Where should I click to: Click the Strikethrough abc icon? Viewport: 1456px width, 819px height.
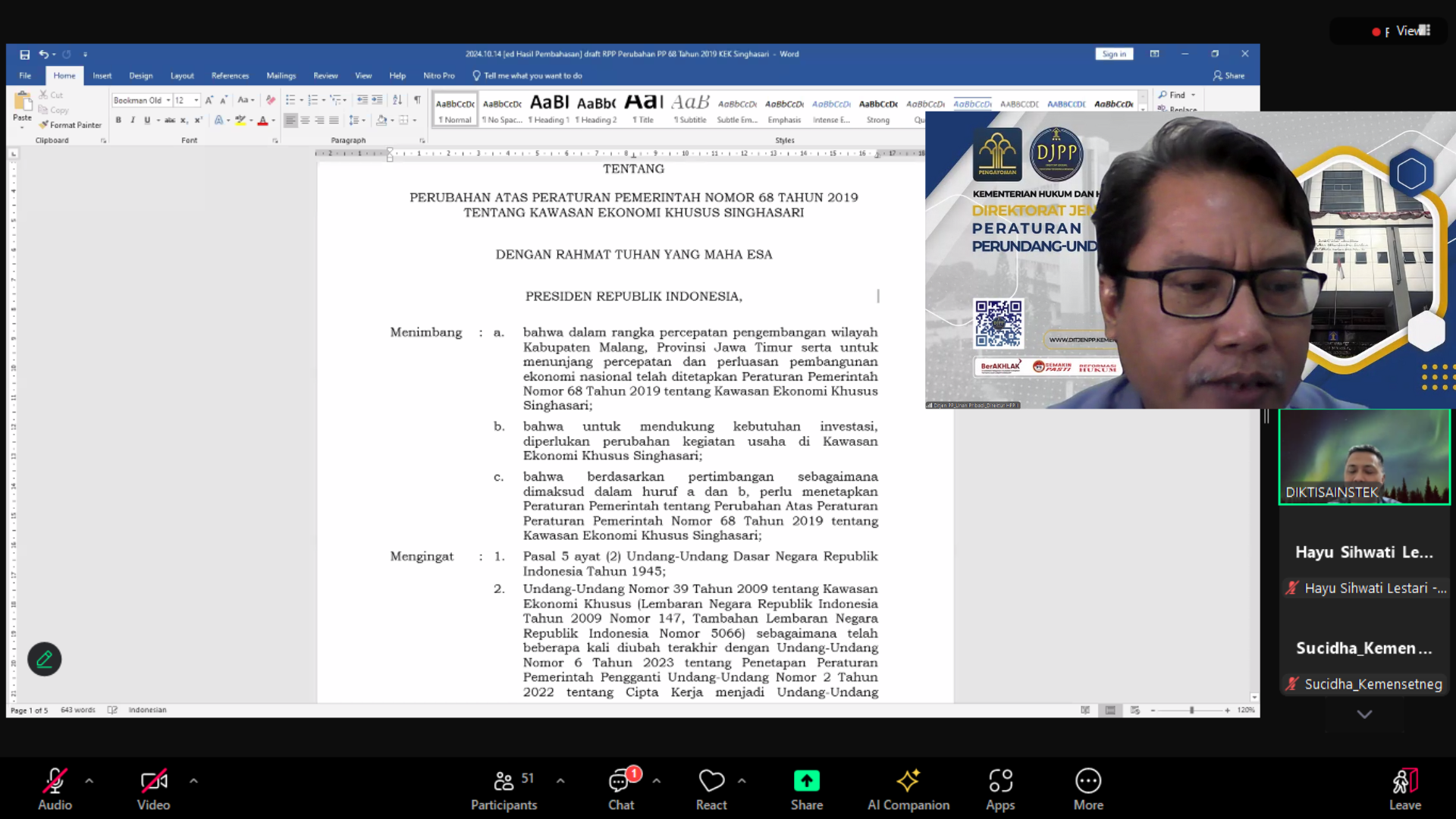170,120
